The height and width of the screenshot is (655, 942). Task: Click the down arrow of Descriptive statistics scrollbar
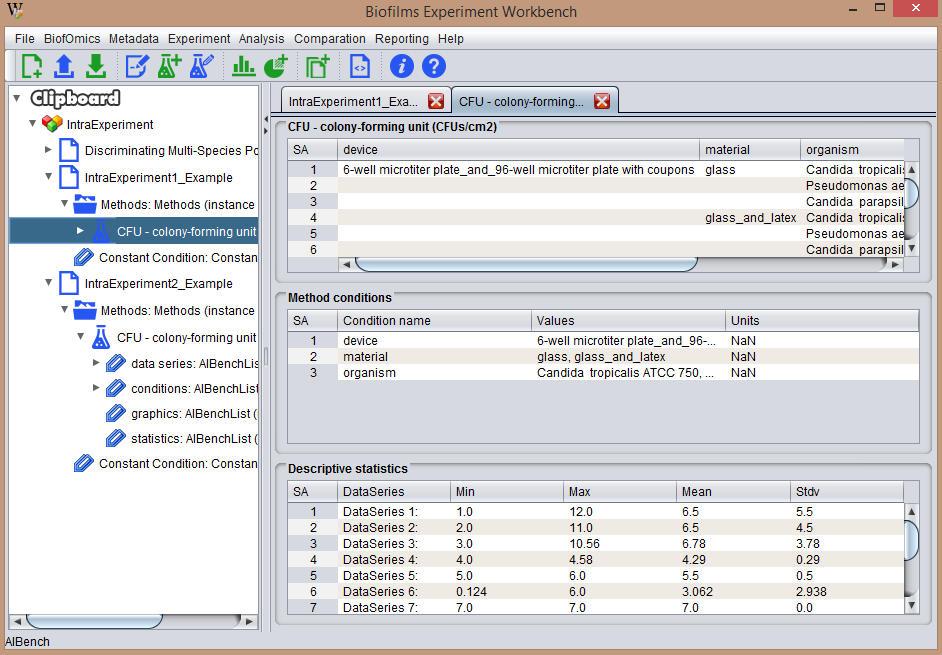[911, 606]
